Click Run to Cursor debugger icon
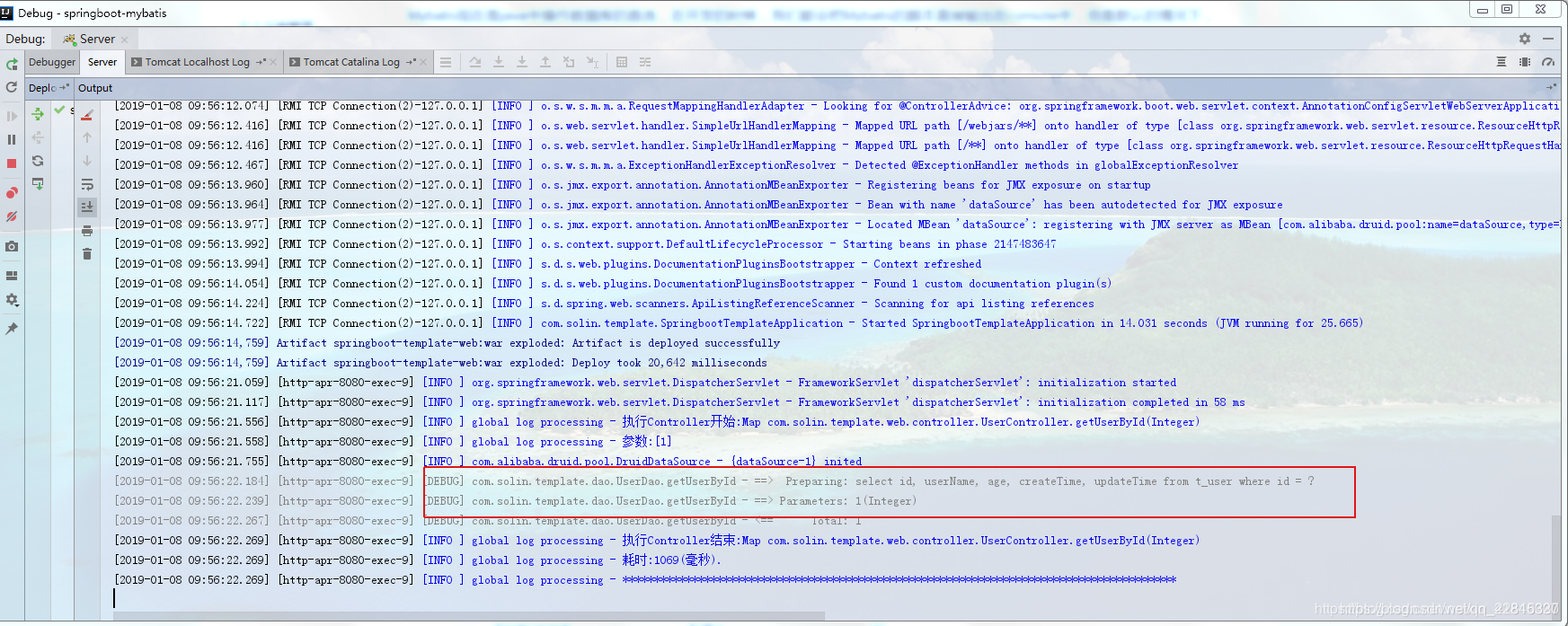The height and width of the screenshot is (626, 1568). (x=592, y=62)
